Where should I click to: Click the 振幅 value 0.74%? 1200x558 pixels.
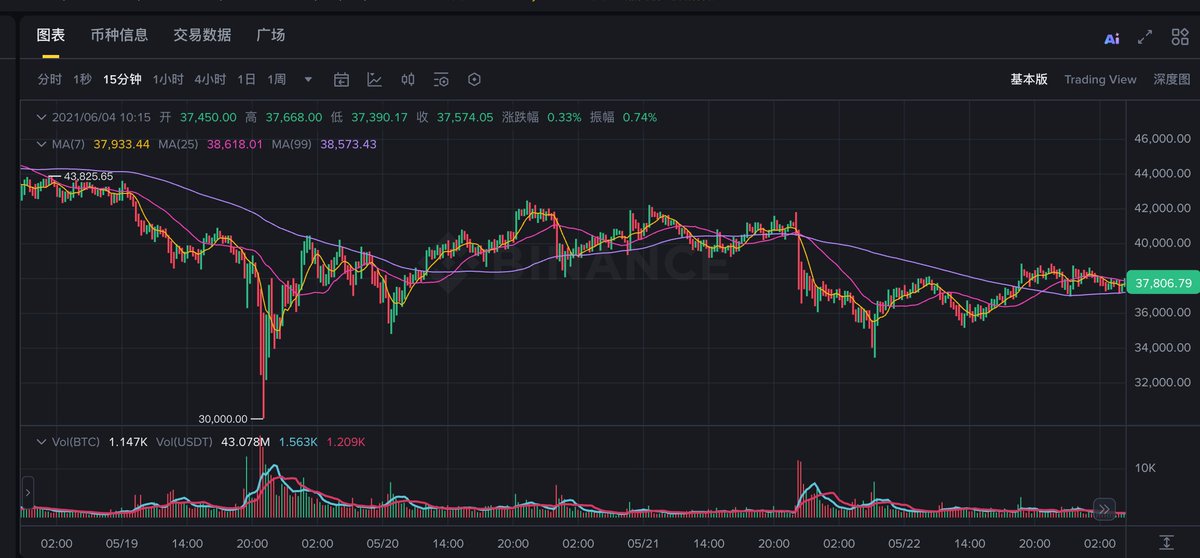[x=640, y=117]
